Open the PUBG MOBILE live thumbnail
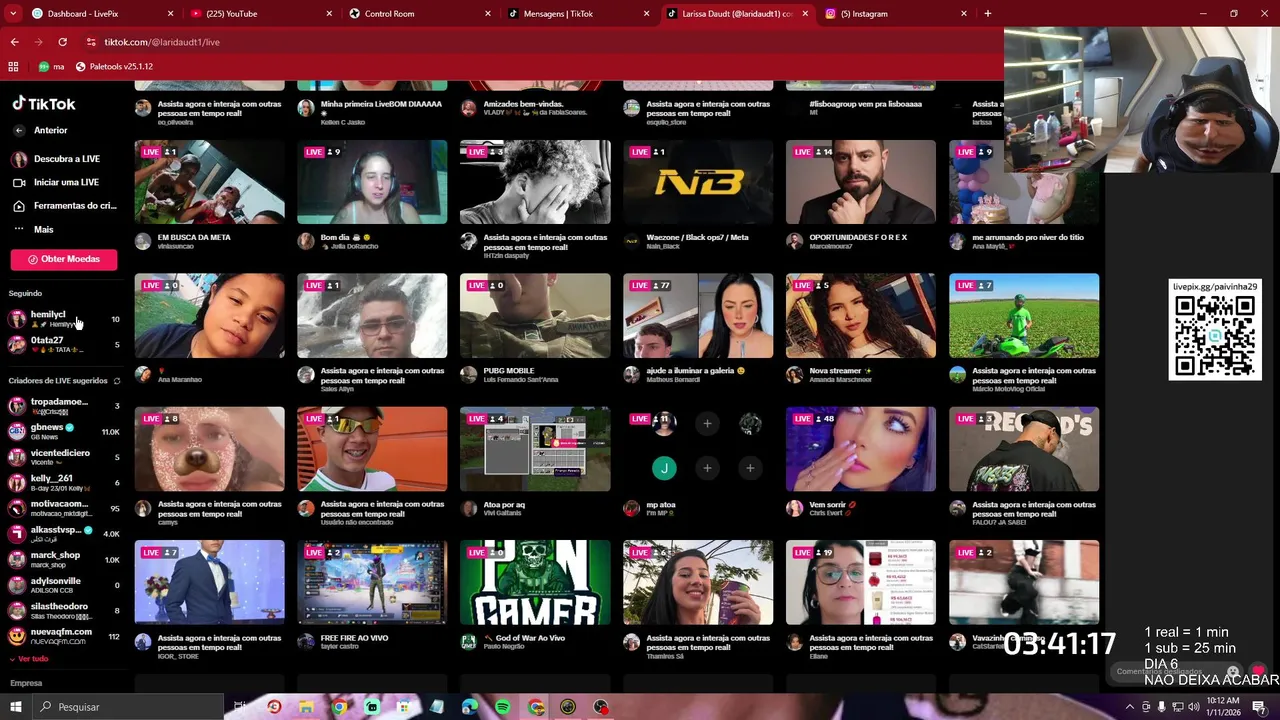Screen dimensions: 1280x720 [535, 315]
